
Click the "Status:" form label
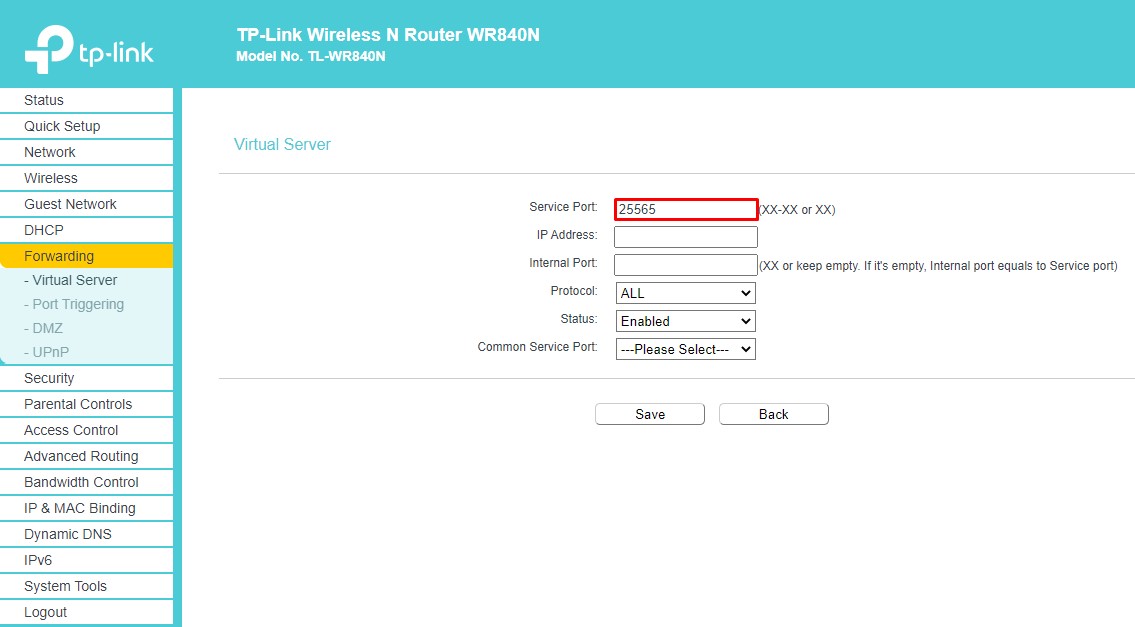tap(579, 319)
